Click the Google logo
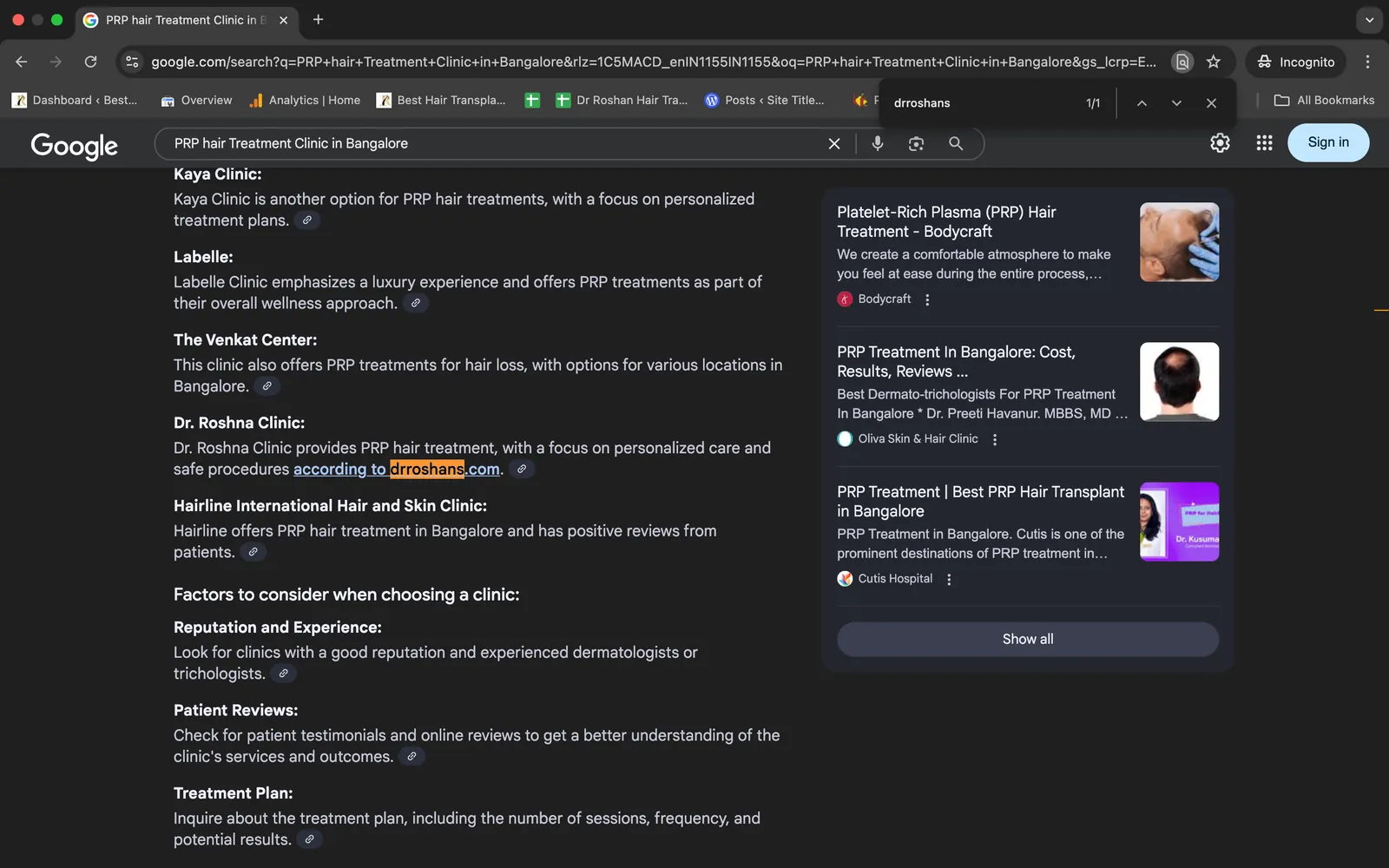1389x868 pixels. [75, 146]
